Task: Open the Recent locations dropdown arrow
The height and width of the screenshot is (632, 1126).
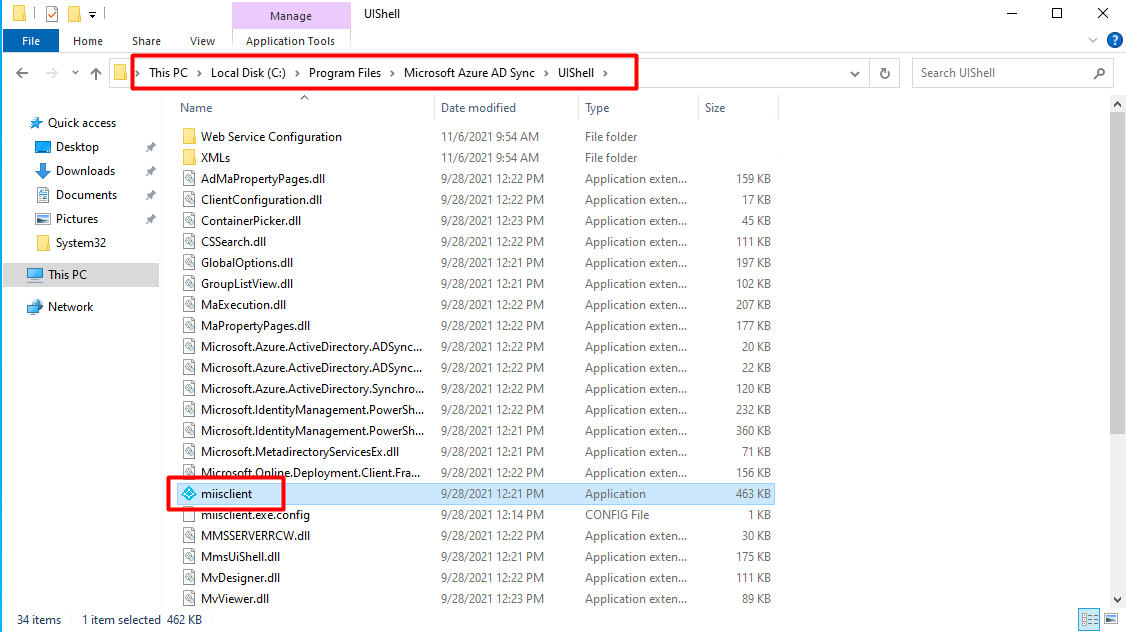Action: click(x=75, y=73)
